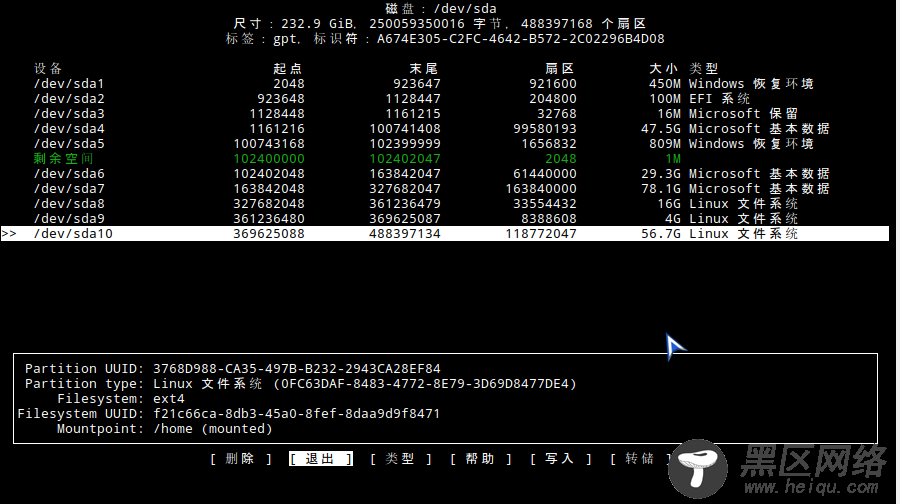Click the Partition UUID value 3768D988

(x=297, y=369)
